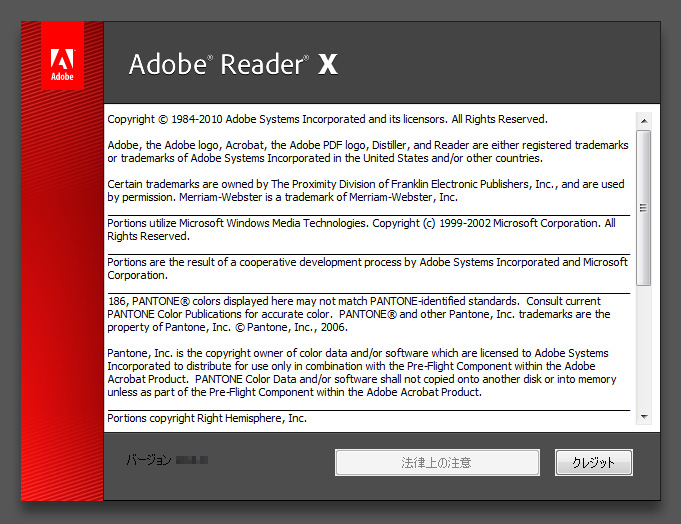Click the scrollbar up arrow
This screenshot has height=524, width=681.
[x=644, y=120]
